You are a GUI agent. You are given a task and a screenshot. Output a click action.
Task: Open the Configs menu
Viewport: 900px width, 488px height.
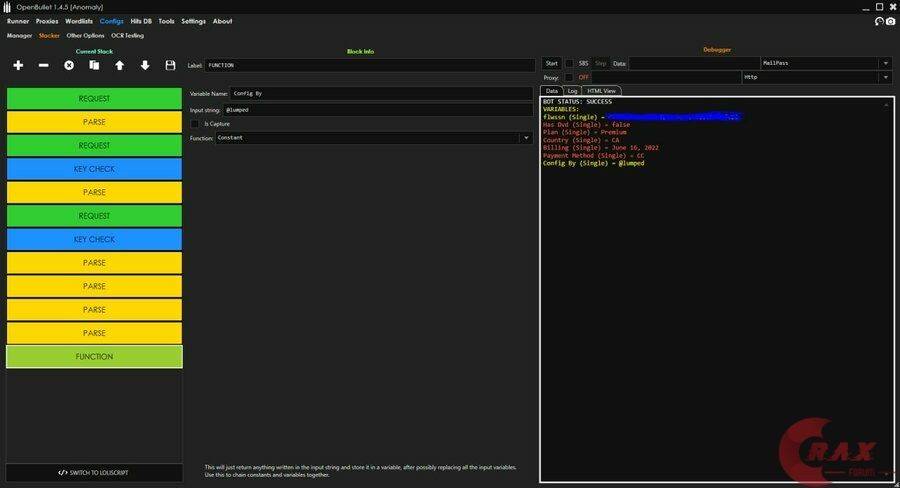pyautogui.click(x=111, y=21)
